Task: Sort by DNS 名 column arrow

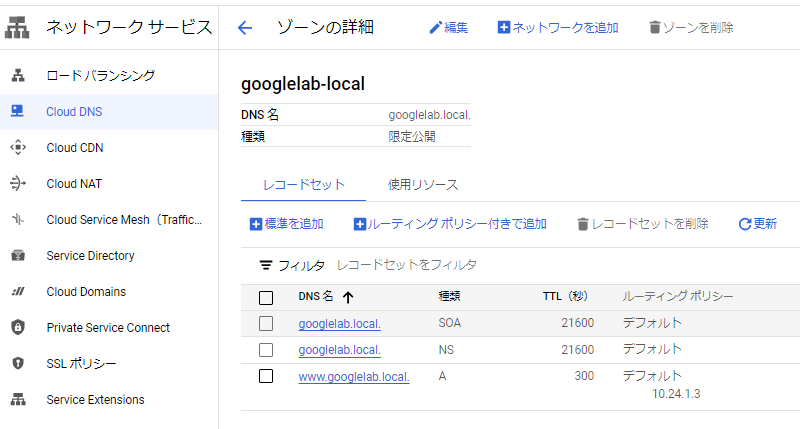Action: 348,297
